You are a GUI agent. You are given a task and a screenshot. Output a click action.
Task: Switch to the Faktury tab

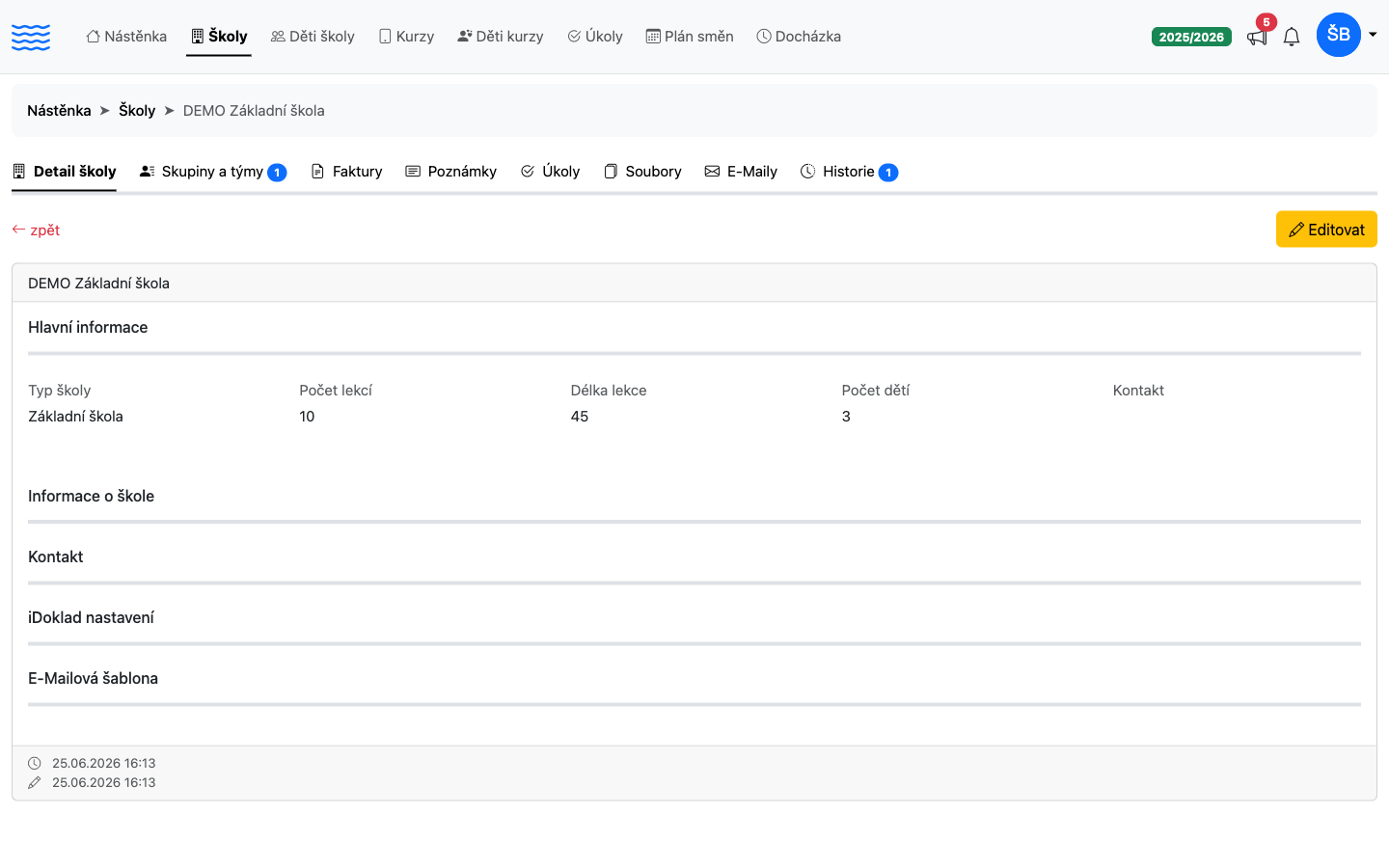[346, 172]
